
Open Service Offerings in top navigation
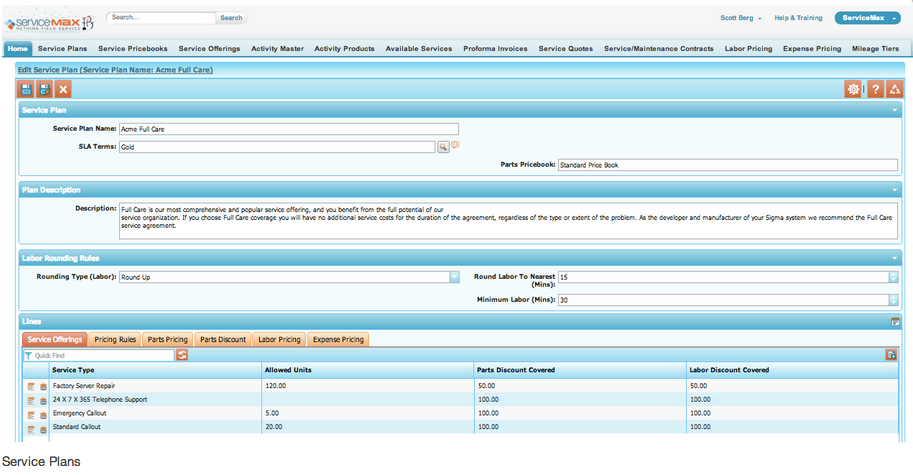click(210, 49)
